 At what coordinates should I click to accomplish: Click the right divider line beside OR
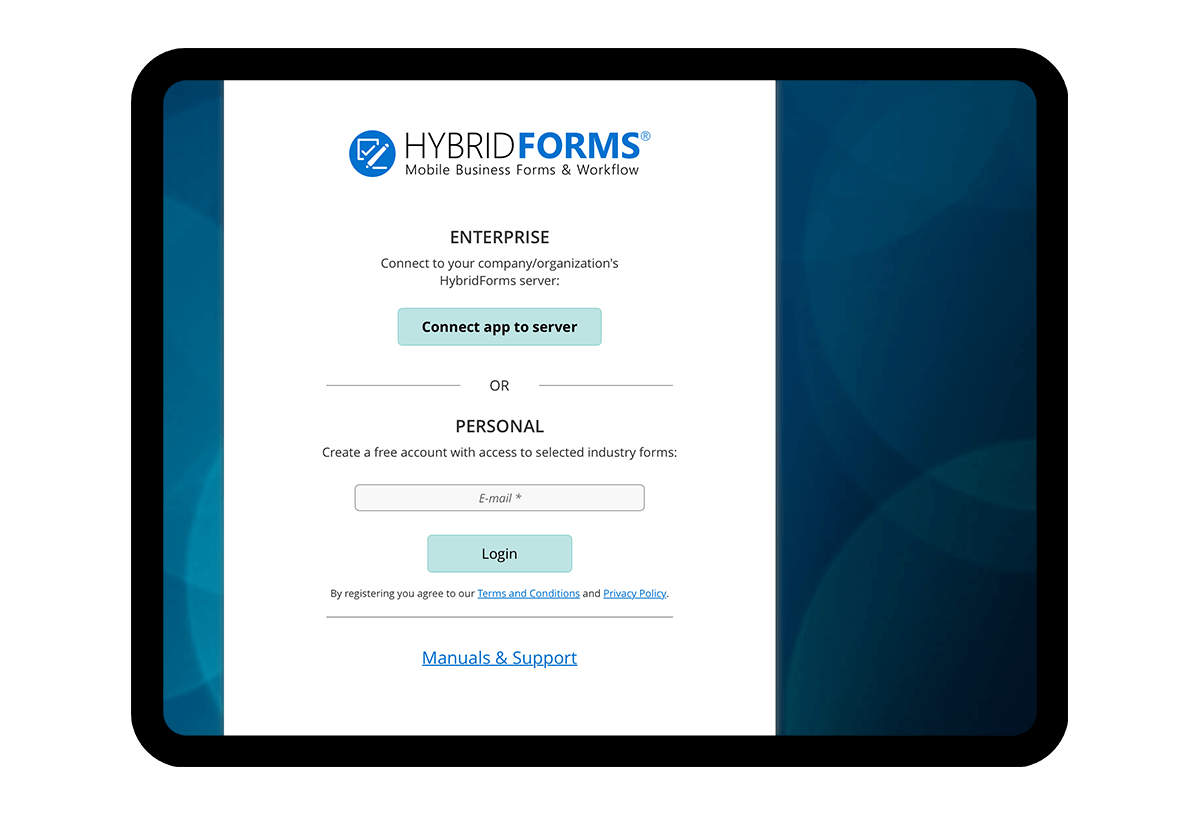point(606,383)
